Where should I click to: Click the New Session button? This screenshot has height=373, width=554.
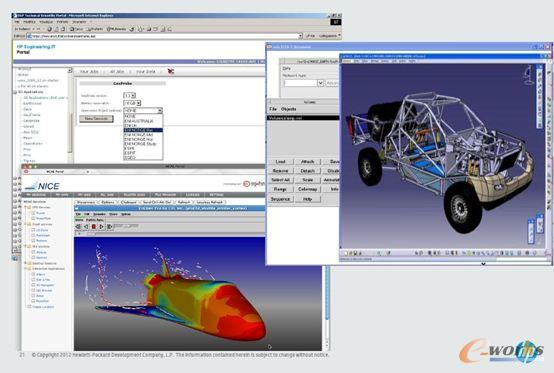tap(96, 119)
